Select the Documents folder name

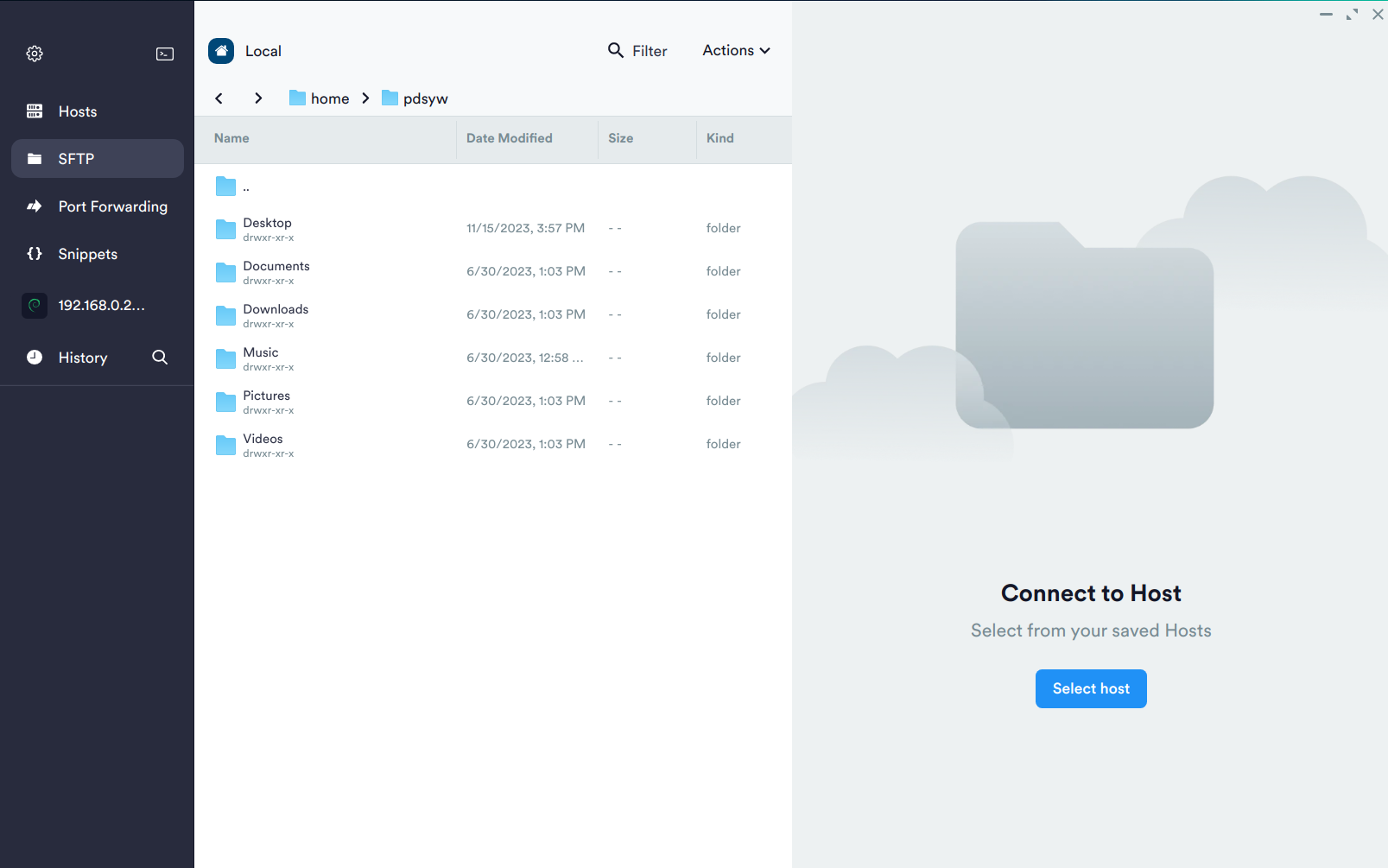[276, 266]
